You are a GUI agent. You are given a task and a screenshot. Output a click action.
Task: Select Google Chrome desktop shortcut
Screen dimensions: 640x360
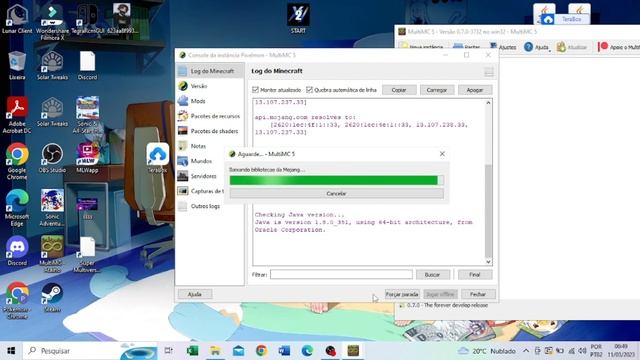point(17,162)
